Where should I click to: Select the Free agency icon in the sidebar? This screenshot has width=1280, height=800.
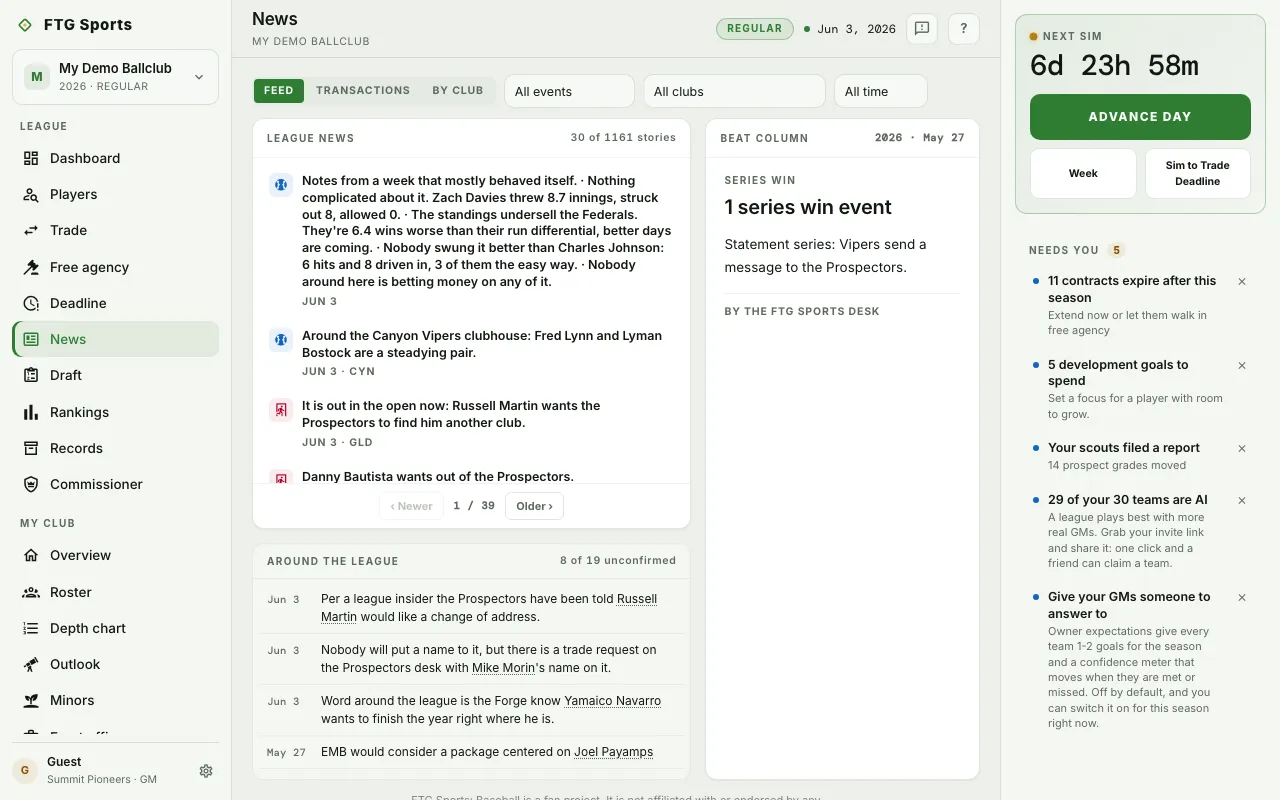click(x=31, y=267)
